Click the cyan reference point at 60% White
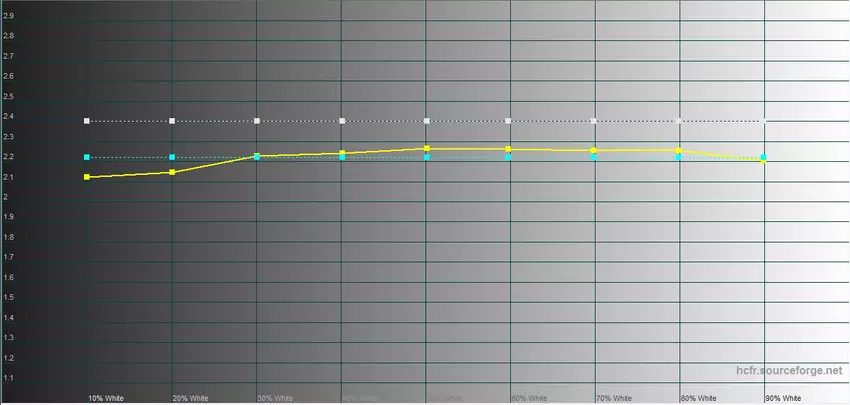Image resolution: width=850 pixels, height=405 pixels. click(509, 157)
